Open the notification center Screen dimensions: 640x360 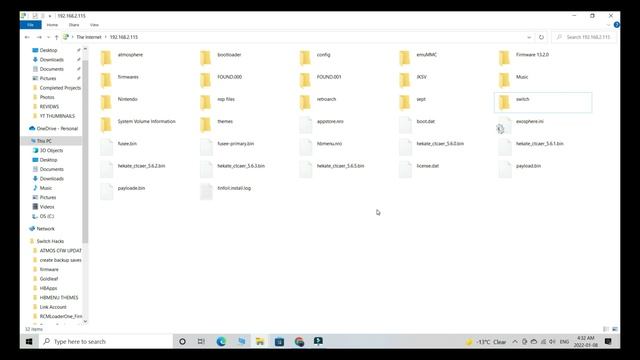pyautogui.click(x=608, y=342)
